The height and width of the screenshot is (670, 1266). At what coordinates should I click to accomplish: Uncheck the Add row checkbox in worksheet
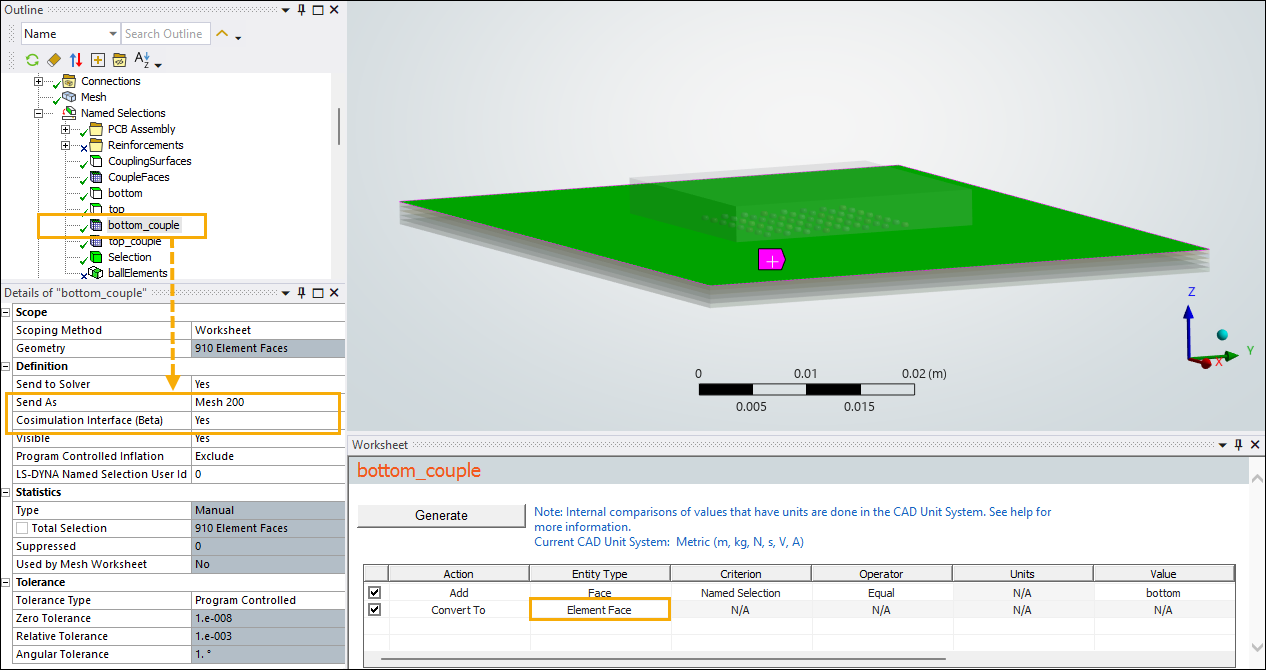pos(374,593)
